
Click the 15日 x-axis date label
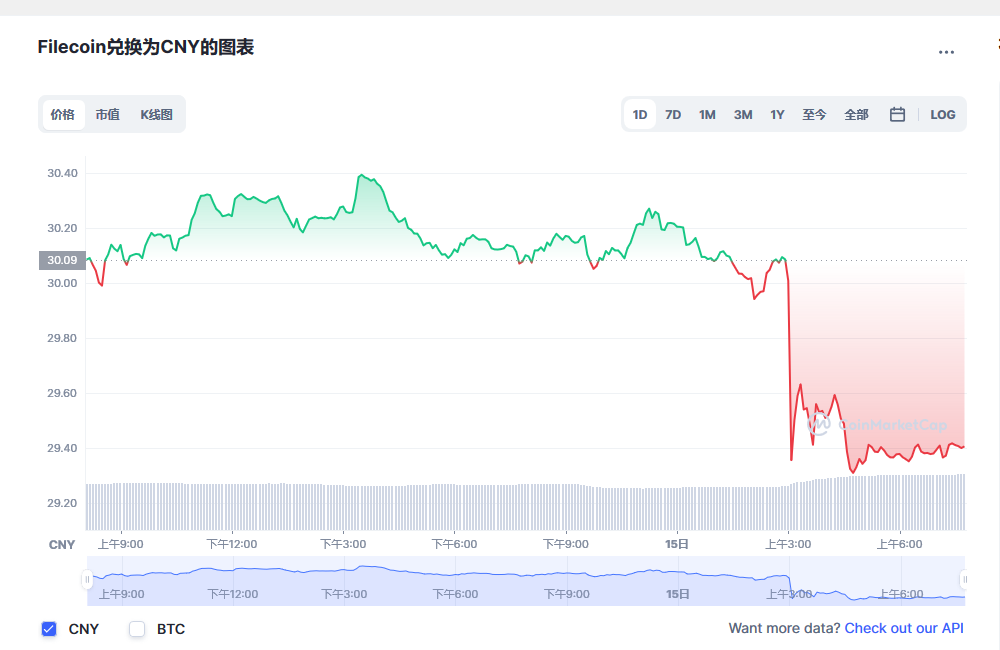pyautogui.click(x=677, y=544)
